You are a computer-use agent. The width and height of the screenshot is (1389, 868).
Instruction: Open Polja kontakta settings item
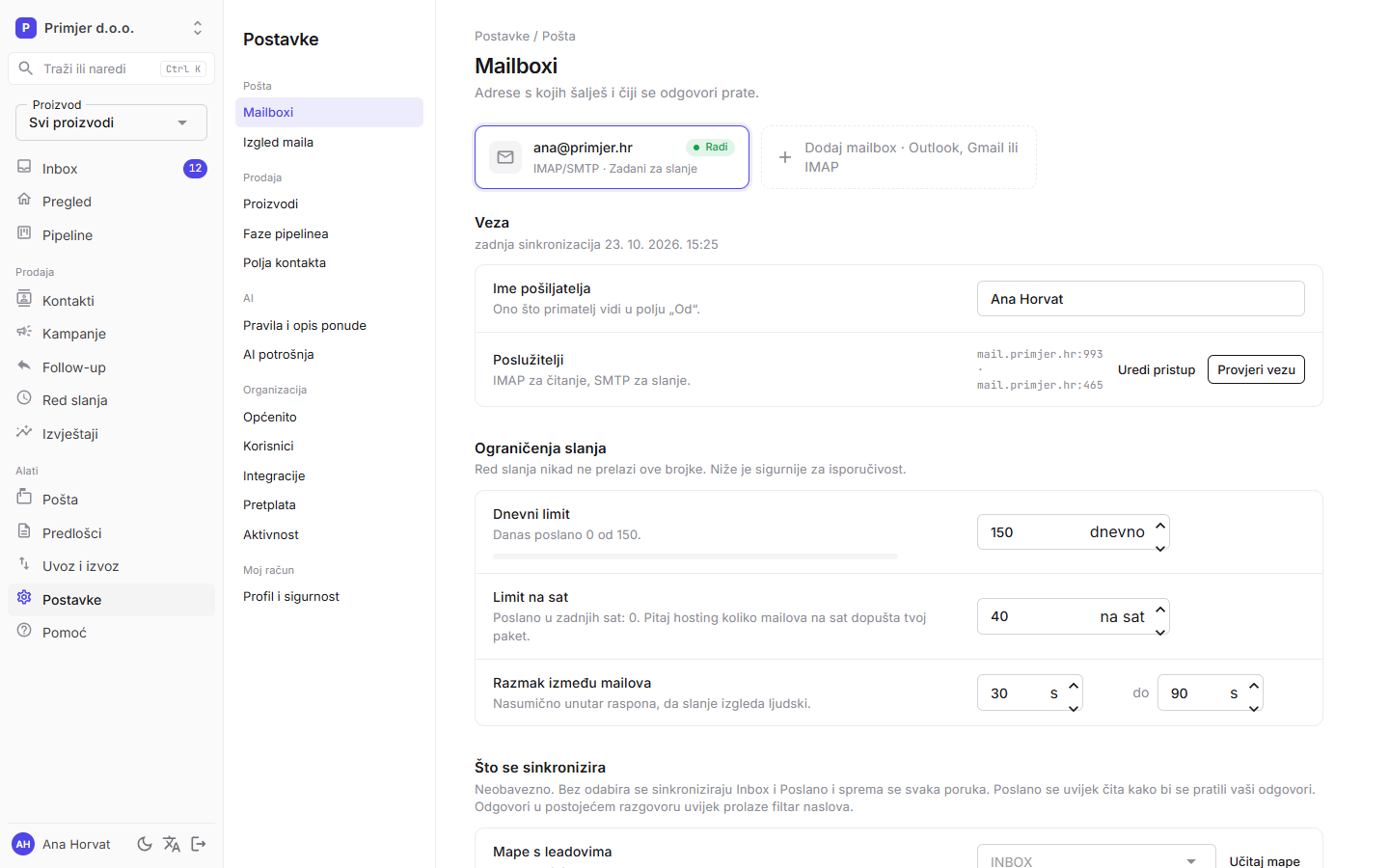[329, 262]
